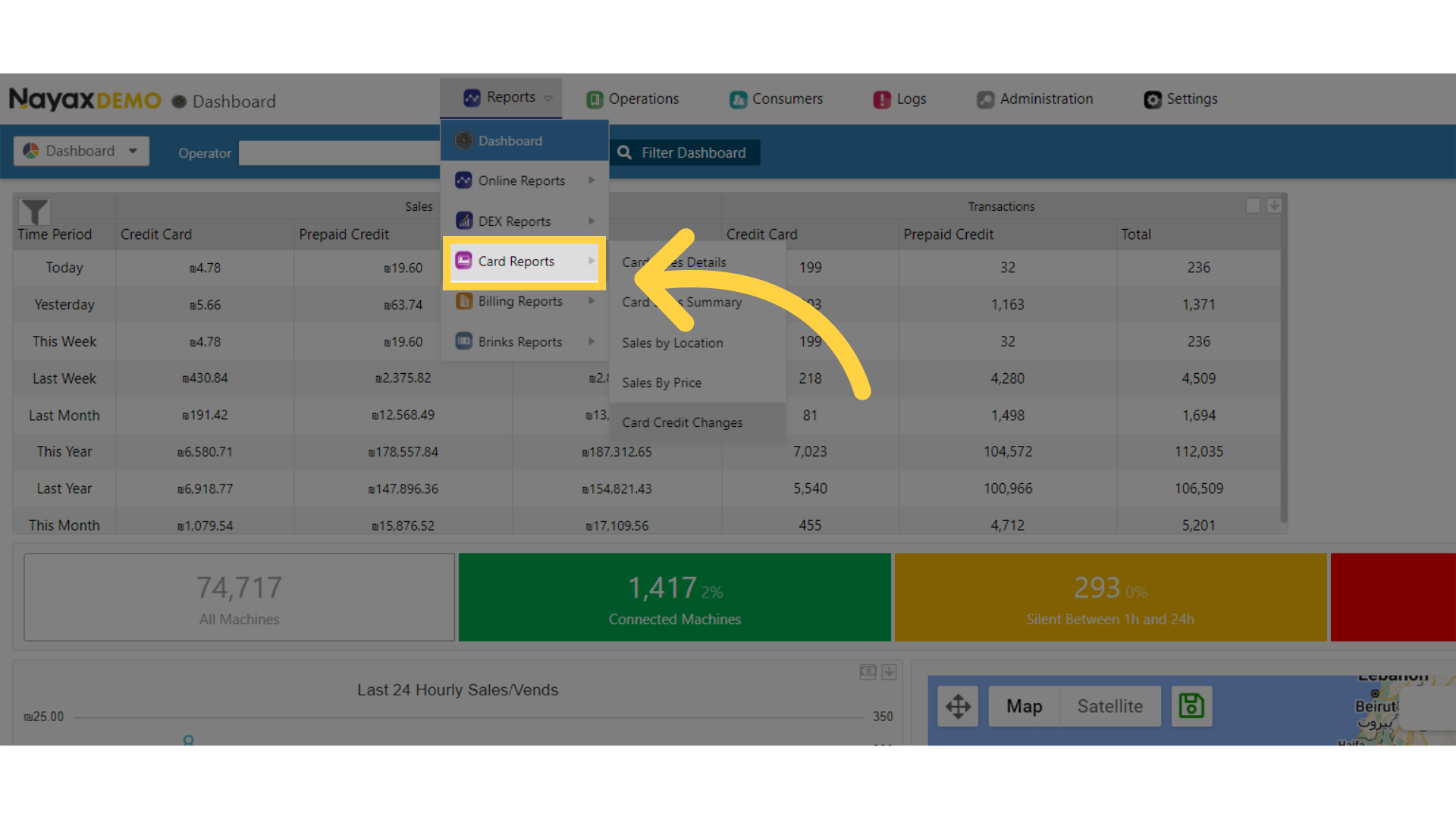This screenshot has width=1456, height=819.
Task: Click the pie chart icon in Dashboard dropdown
Action: 31,151
